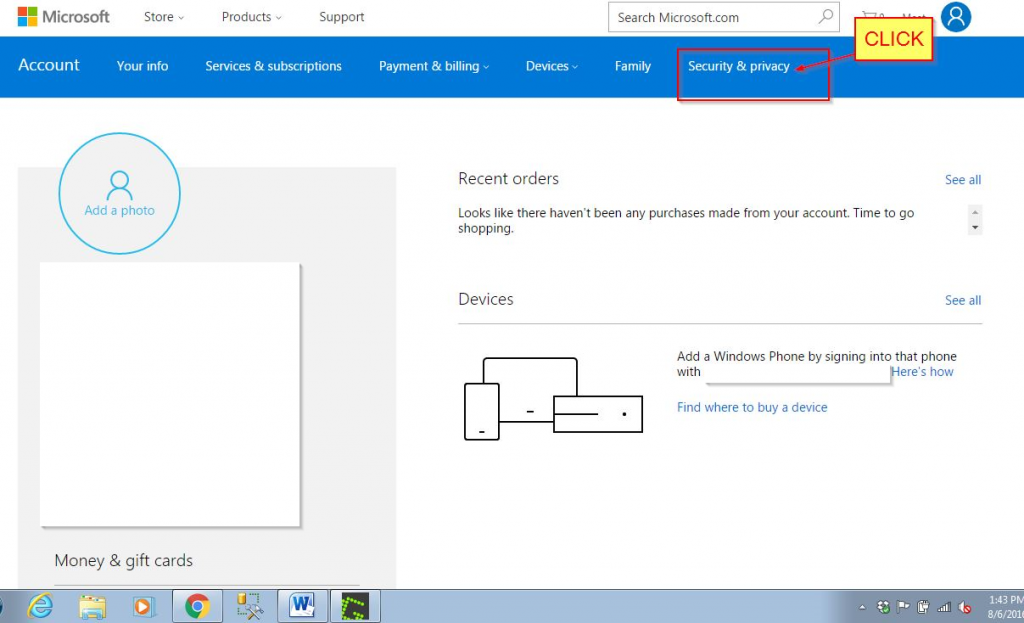Click the muted volume speaker icon
This screenshot has height=623, width=1024.
pos(964,607)
